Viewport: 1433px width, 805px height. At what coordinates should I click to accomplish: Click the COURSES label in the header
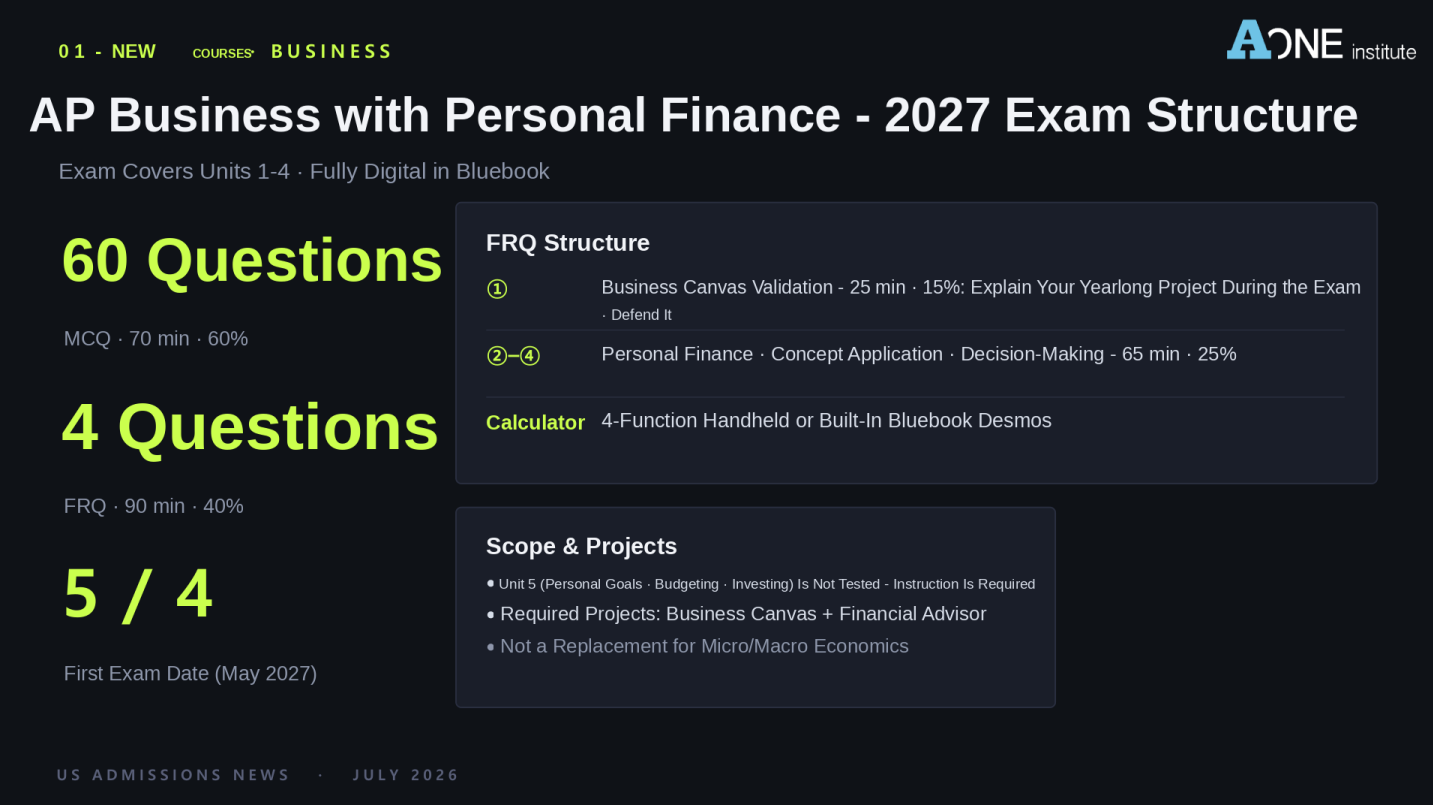(223, 53)
